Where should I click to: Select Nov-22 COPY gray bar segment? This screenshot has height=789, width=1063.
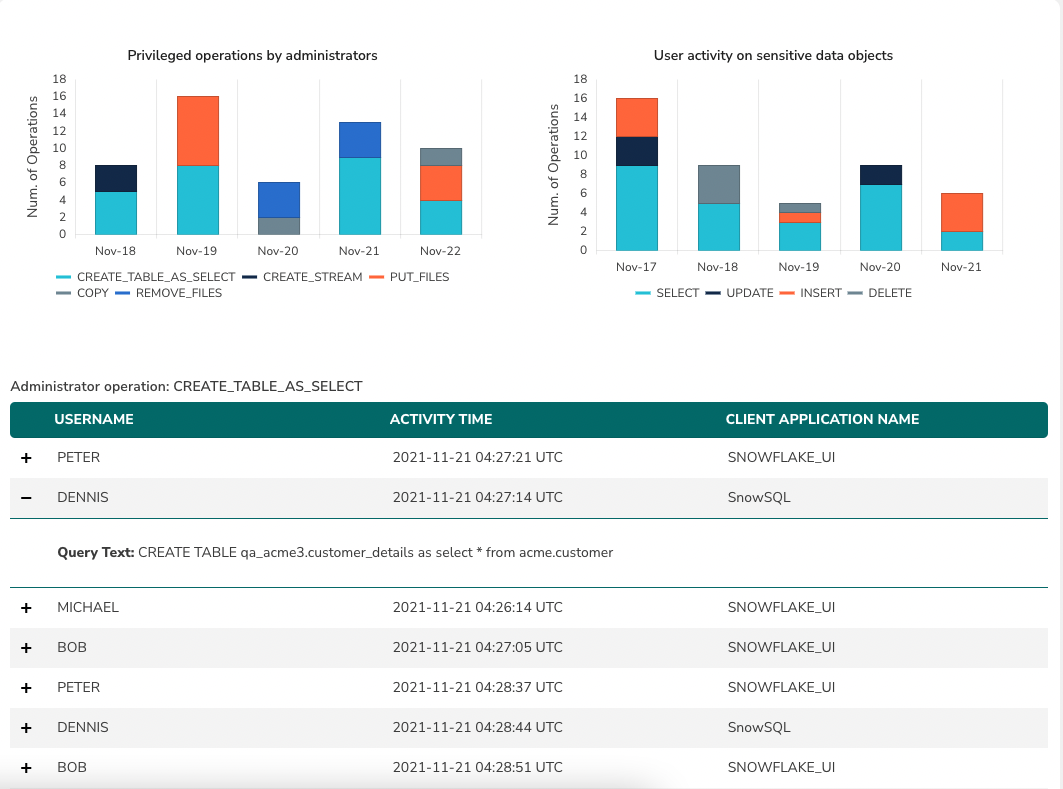(x=441, y=157)
